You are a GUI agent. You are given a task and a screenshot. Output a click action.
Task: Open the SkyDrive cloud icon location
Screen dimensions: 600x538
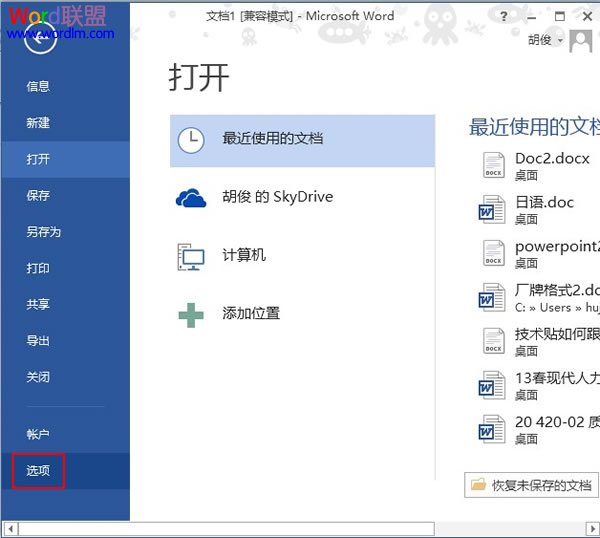190,198
